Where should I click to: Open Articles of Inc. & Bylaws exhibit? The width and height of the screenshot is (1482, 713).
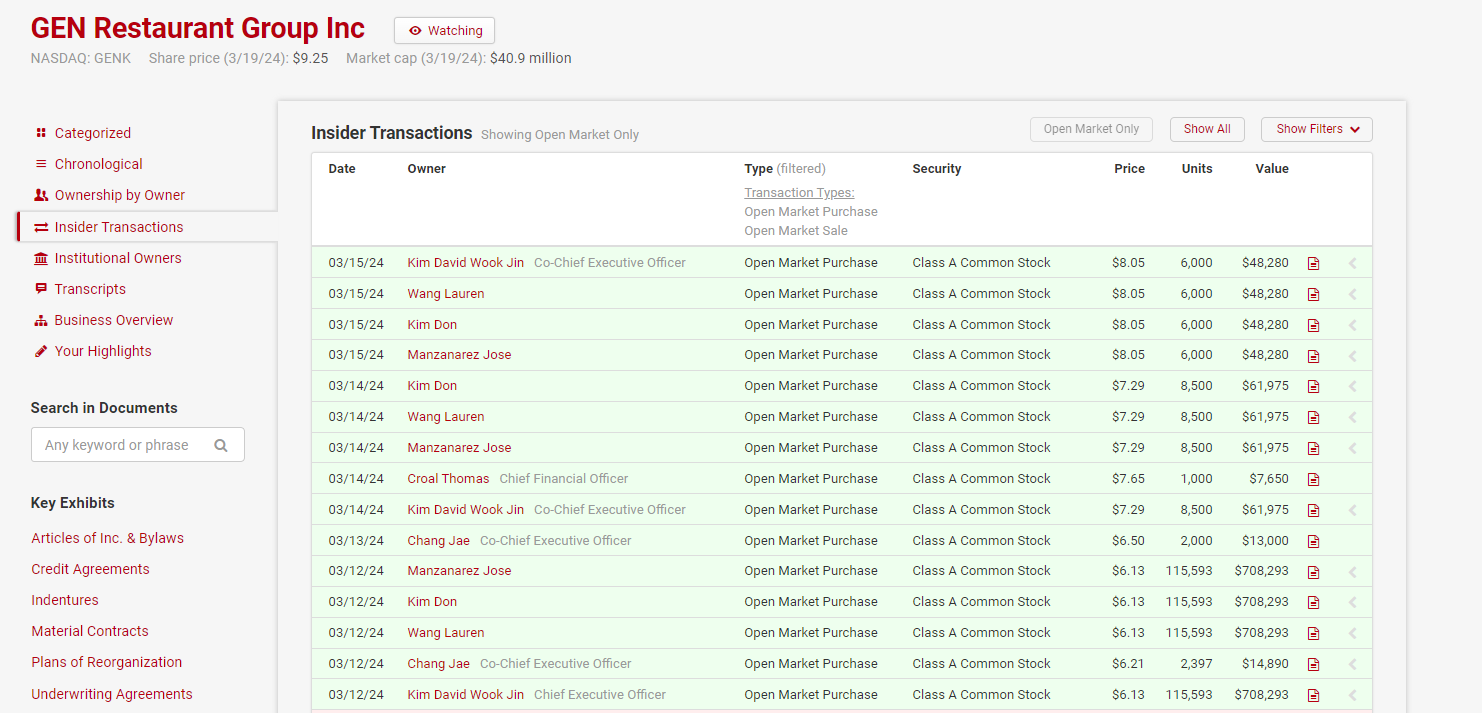pos(108,538)
